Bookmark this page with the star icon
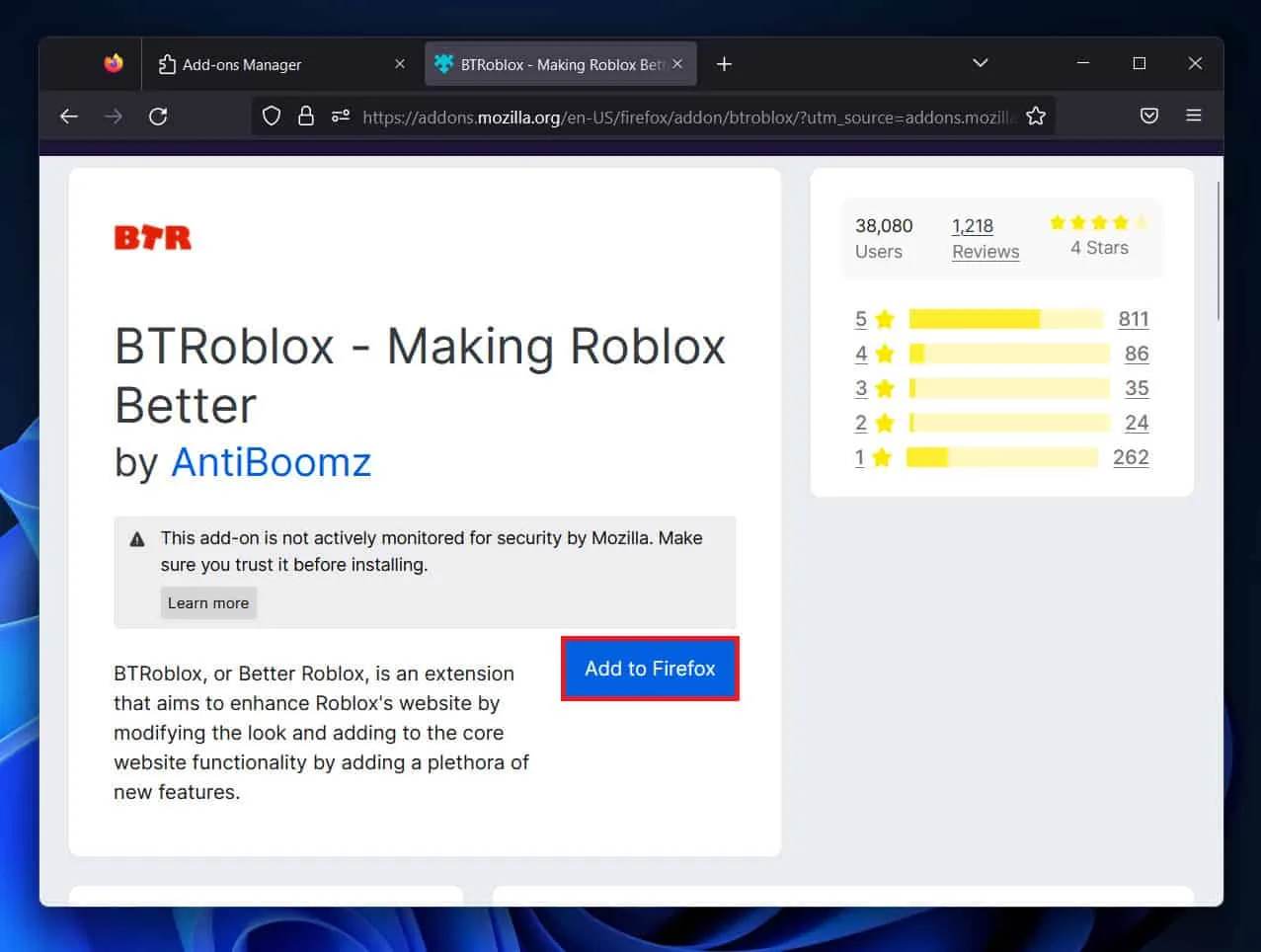The image size is (1261, 952). click(x=1036, y=117)
